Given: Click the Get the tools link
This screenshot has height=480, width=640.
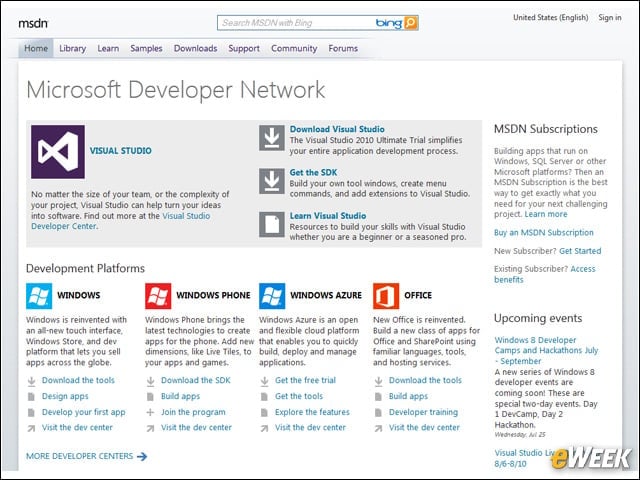Looking at the screenshot, I should [299, 396].
